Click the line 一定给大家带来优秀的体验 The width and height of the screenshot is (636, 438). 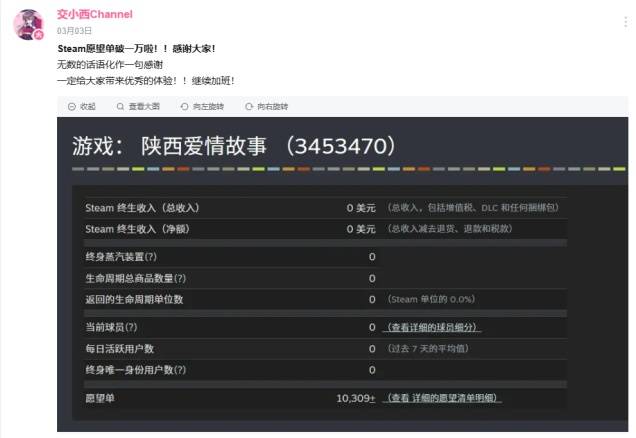pos(146,81)
